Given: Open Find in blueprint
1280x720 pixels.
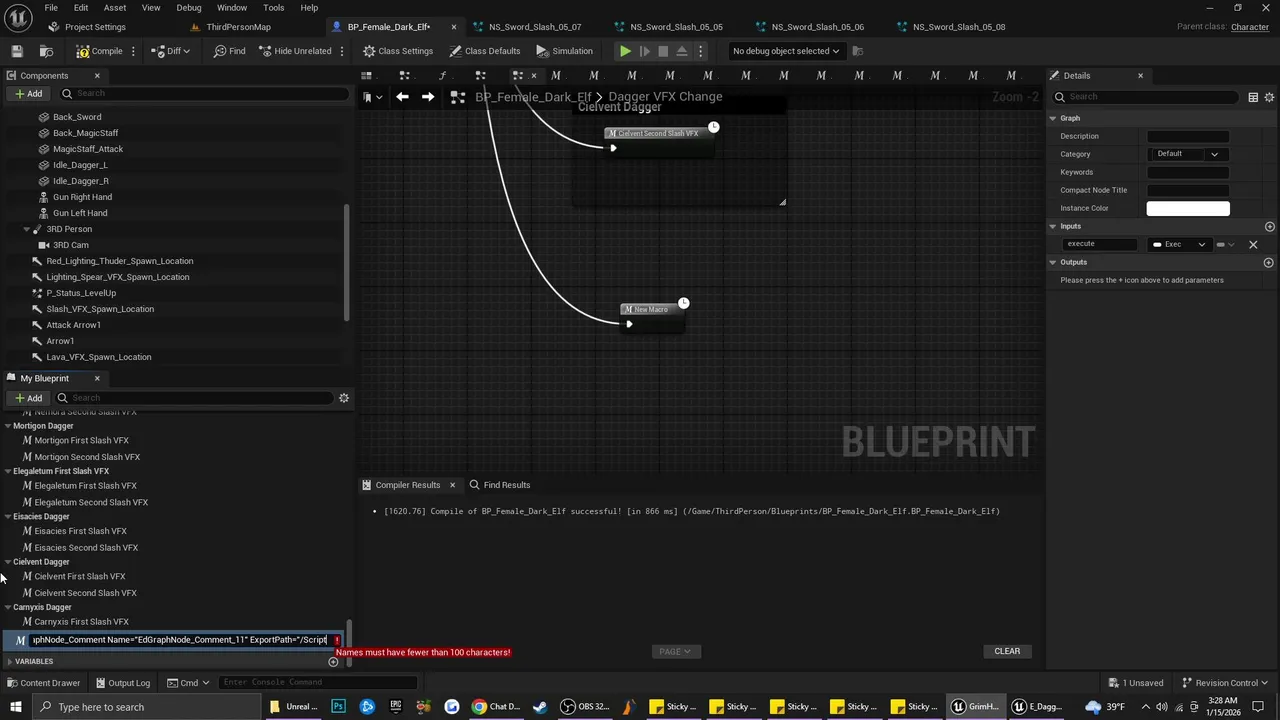Looking at the screenshot, I should 229,51.
